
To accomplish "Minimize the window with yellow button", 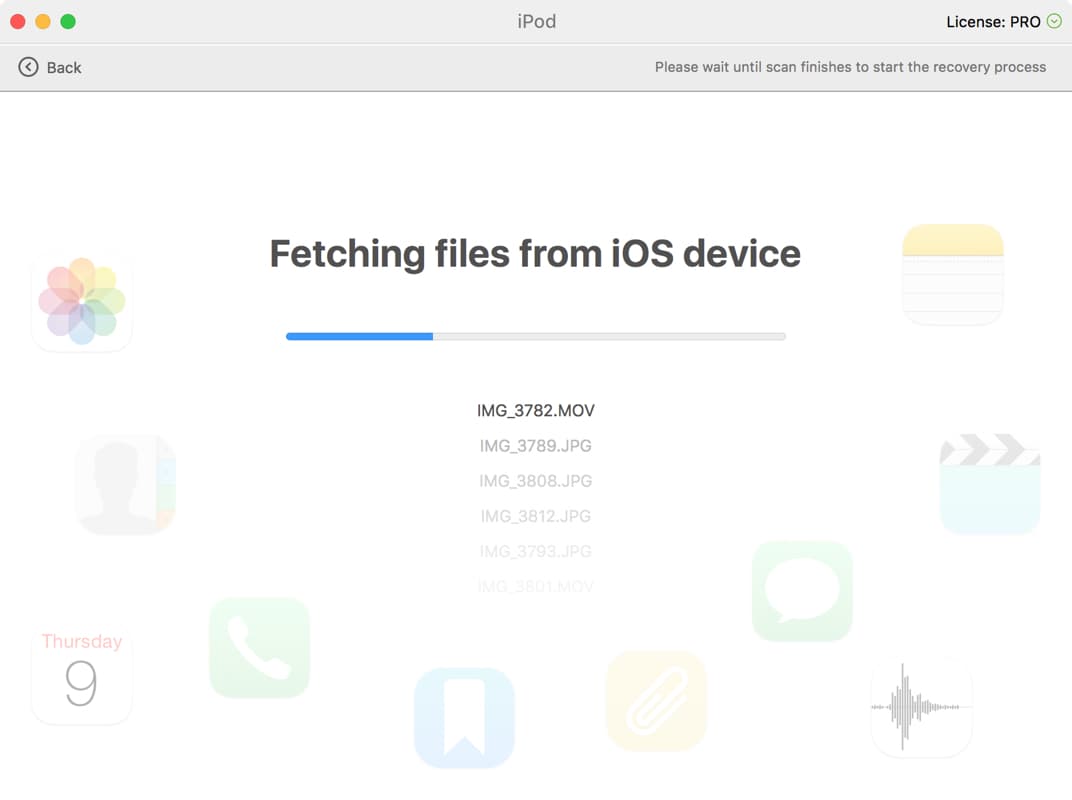I will click(42, 21).
